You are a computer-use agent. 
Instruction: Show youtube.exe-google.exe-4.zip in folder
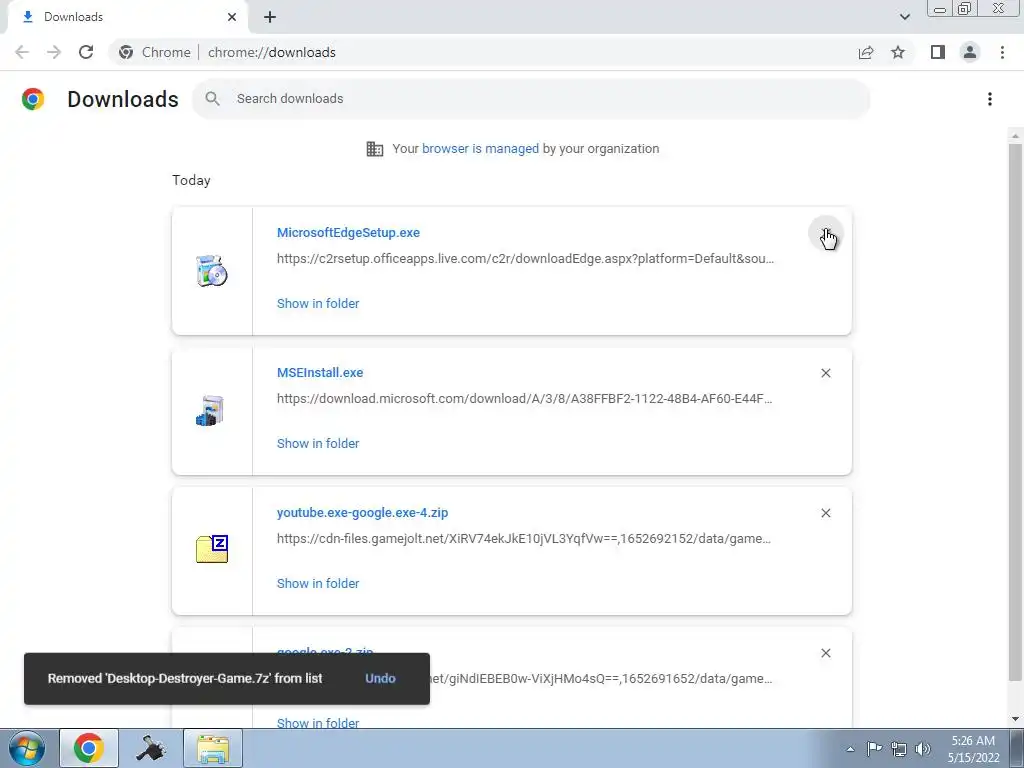(318, 584)
